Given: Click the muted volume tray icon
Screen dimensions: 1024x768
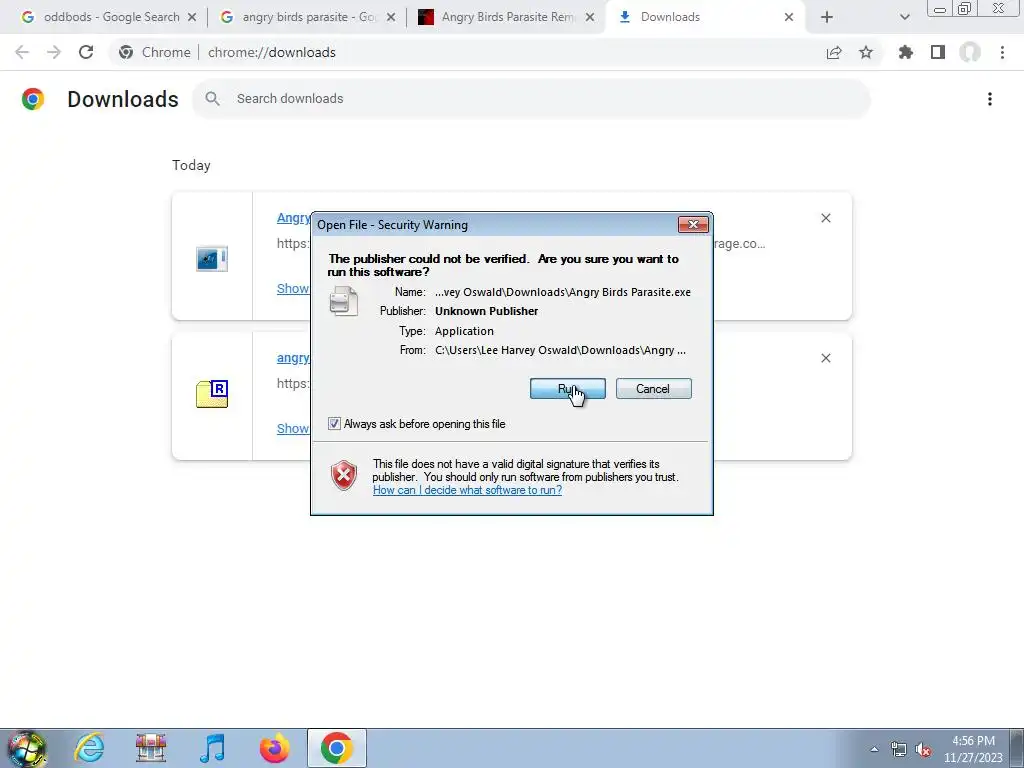Looking at the screenshot, I should click(x=923, y=750).
